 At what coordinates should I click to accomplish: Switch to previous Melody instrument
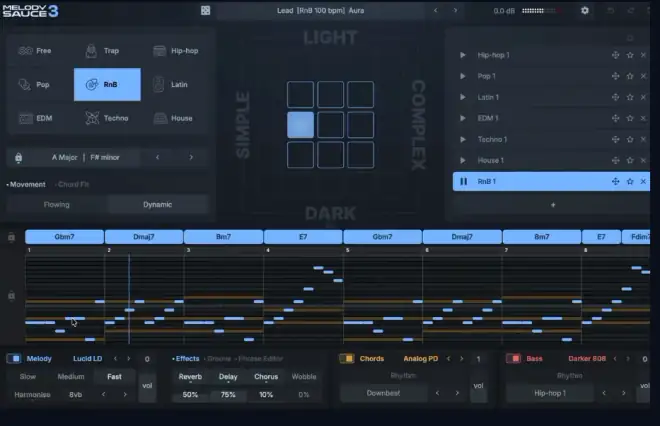point(115,359)
